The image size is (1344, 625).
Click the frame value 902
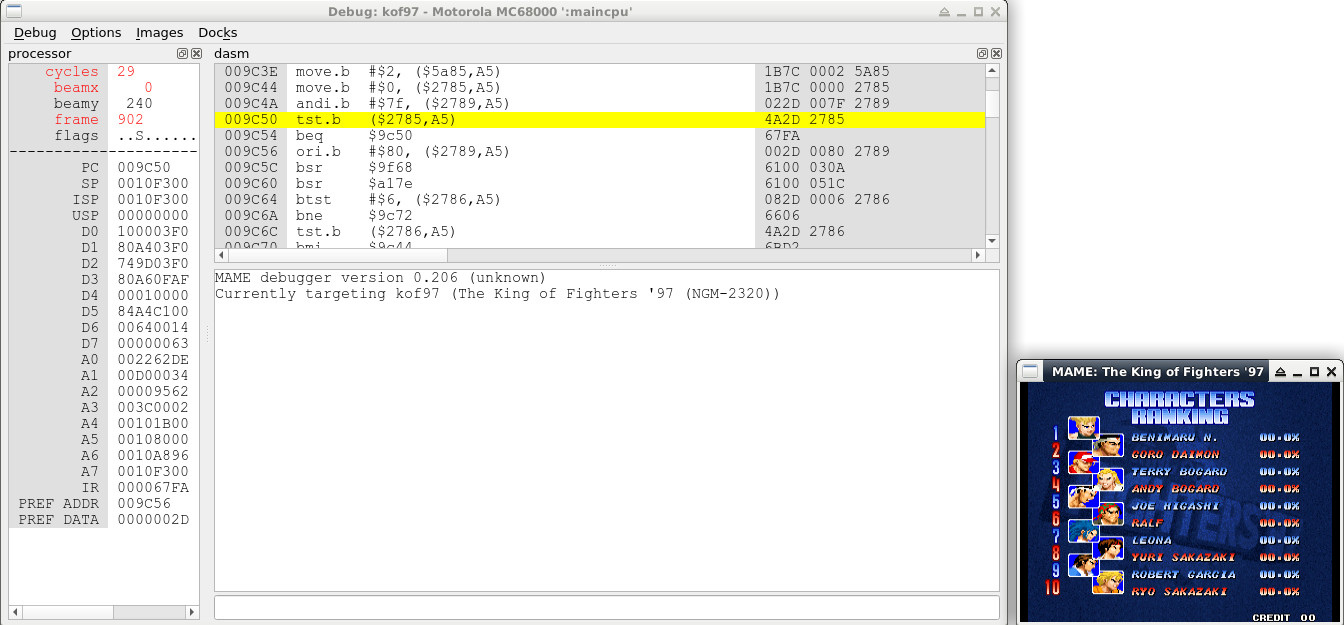tap(130, 119)
